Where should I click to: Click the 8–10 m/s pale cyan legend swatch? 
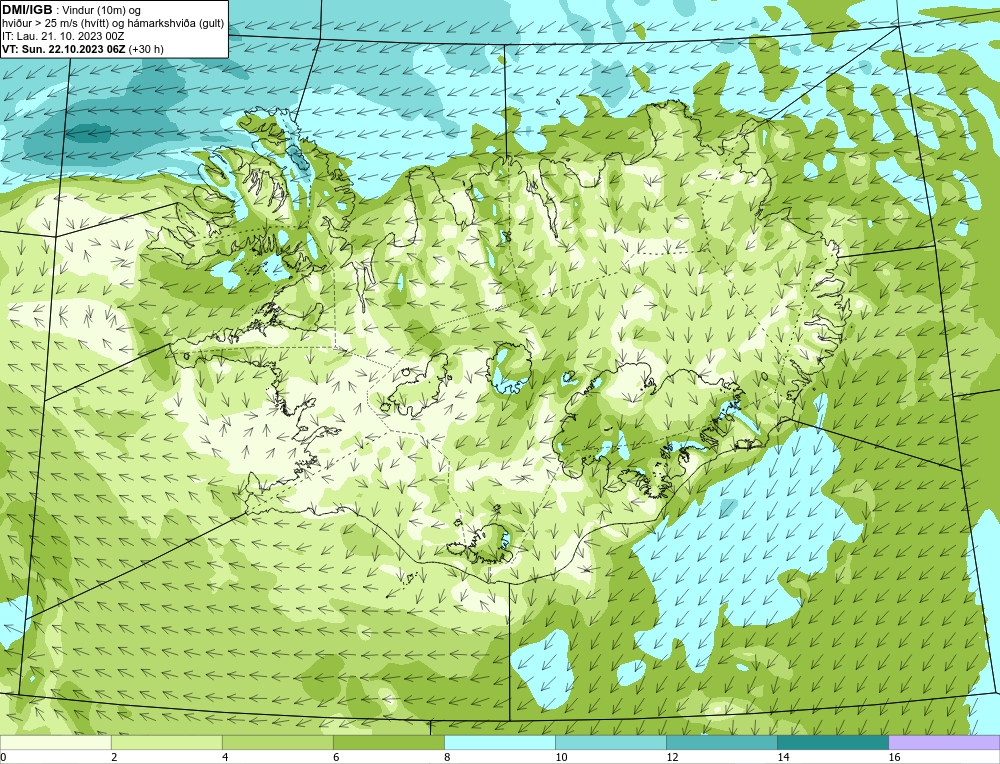pyautogui.click(x=499, y=742)
